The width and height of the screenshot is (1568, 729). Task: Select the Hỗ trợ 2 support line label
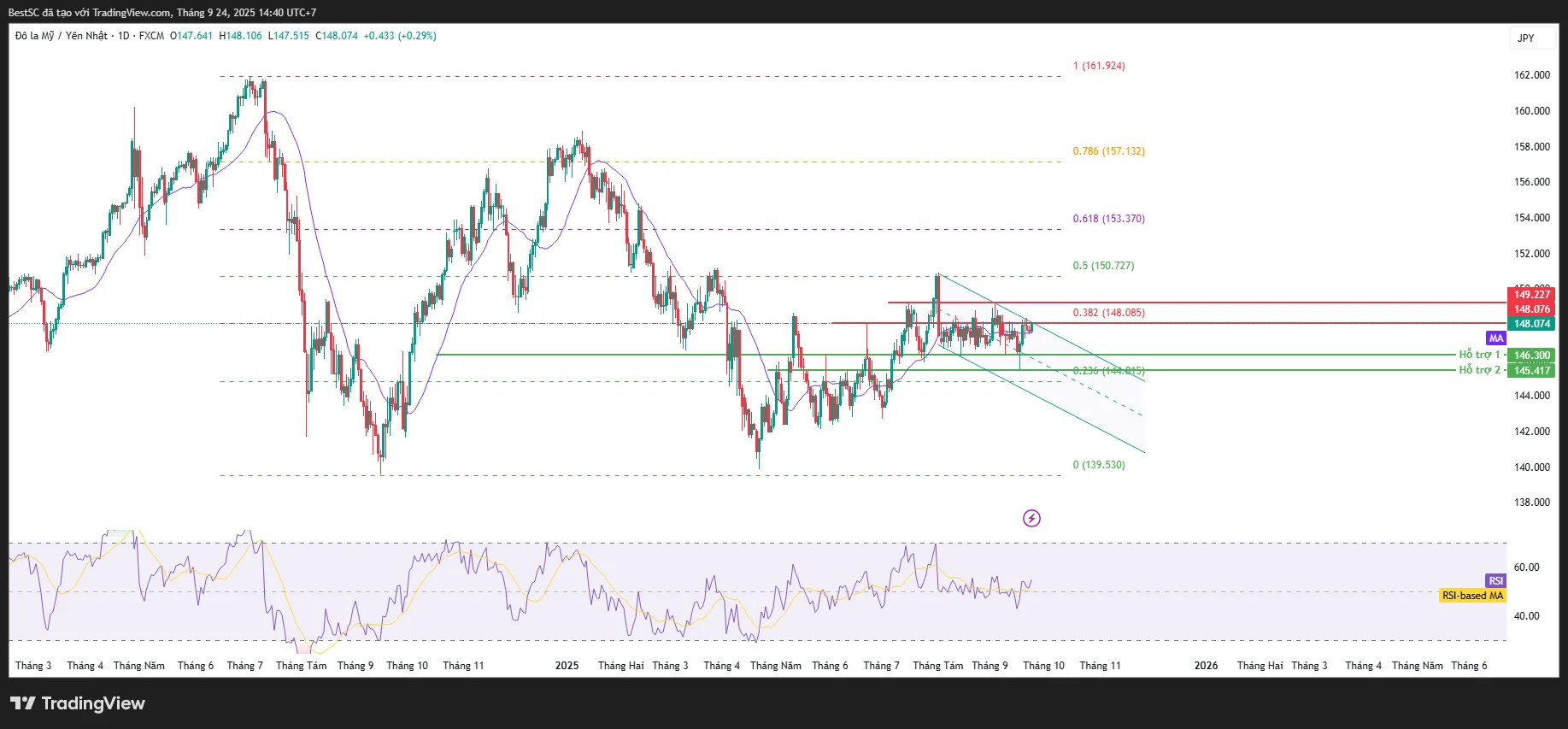pos(1479,370)
